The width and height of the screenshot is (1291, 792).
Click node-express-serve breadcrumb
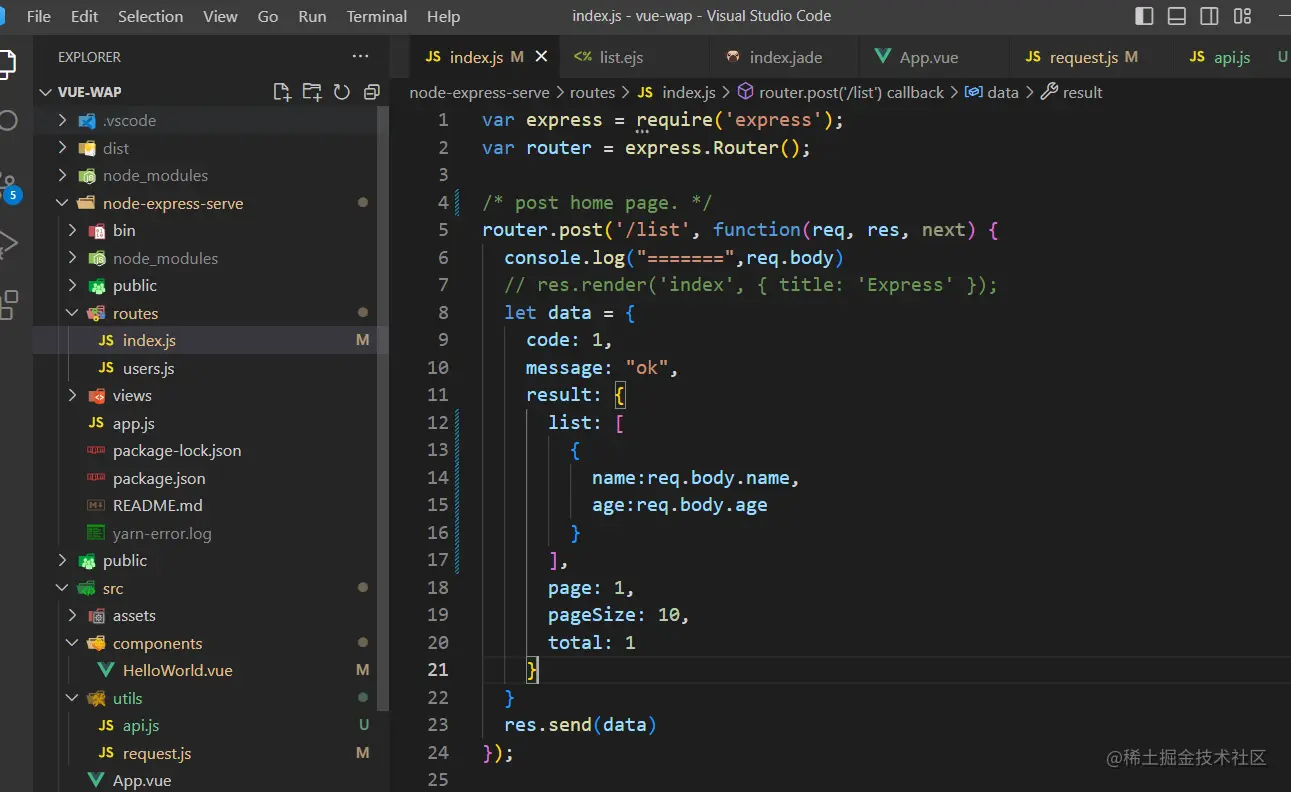(480, 92)
